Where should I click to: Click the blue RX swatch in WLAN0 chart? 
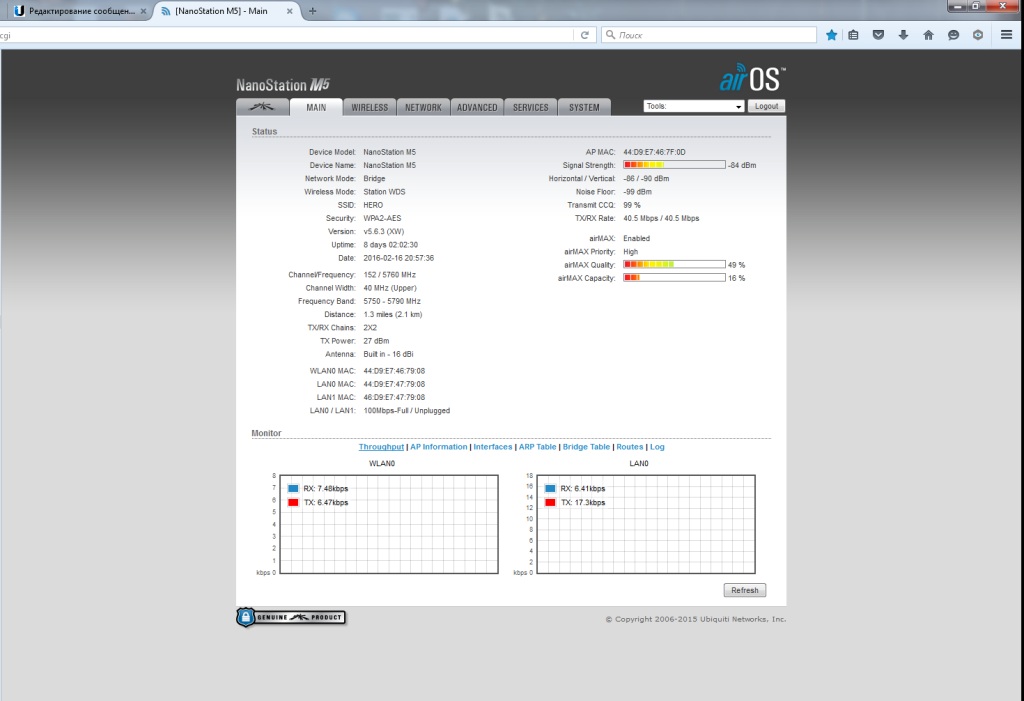[x=293, y=489]
